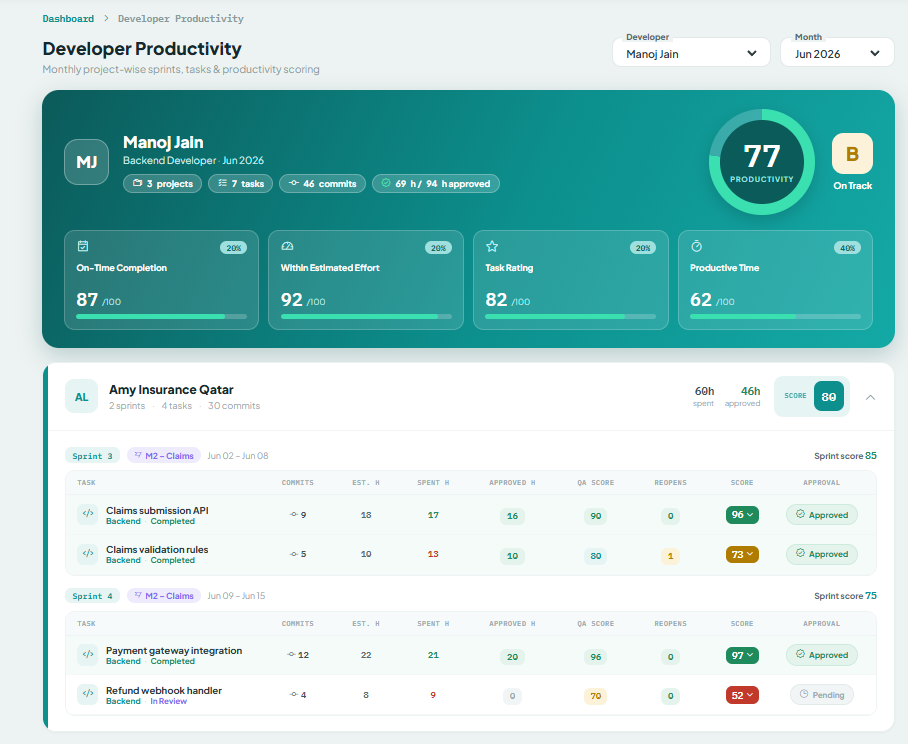Click the Payment gateway integration task name

coord(174,650)
